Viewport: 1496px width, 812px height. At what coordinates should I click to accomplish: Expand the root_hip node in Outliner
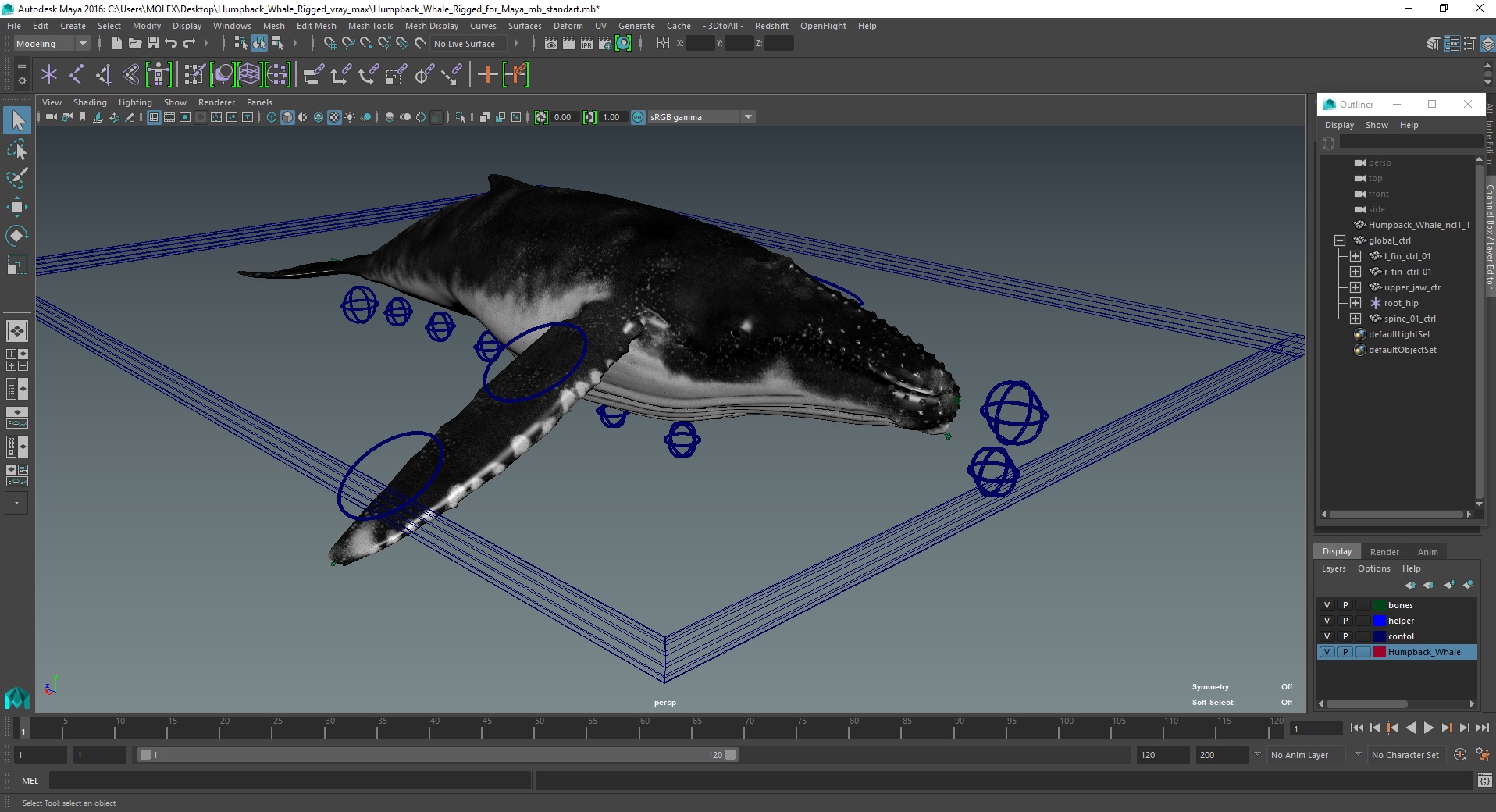pos(1355,303)
